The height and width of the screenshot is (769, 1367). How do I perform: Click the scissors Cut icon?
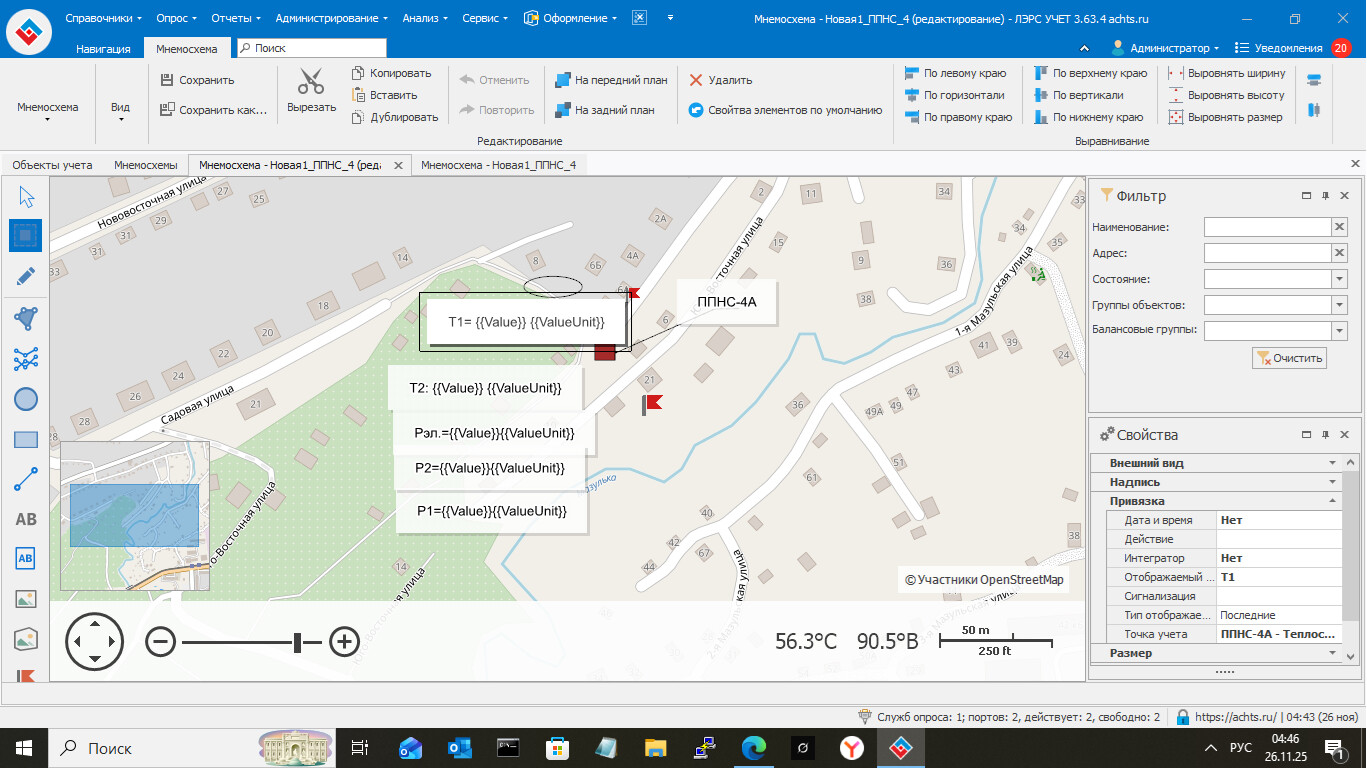pyautogui.click(x=311, y=81)
